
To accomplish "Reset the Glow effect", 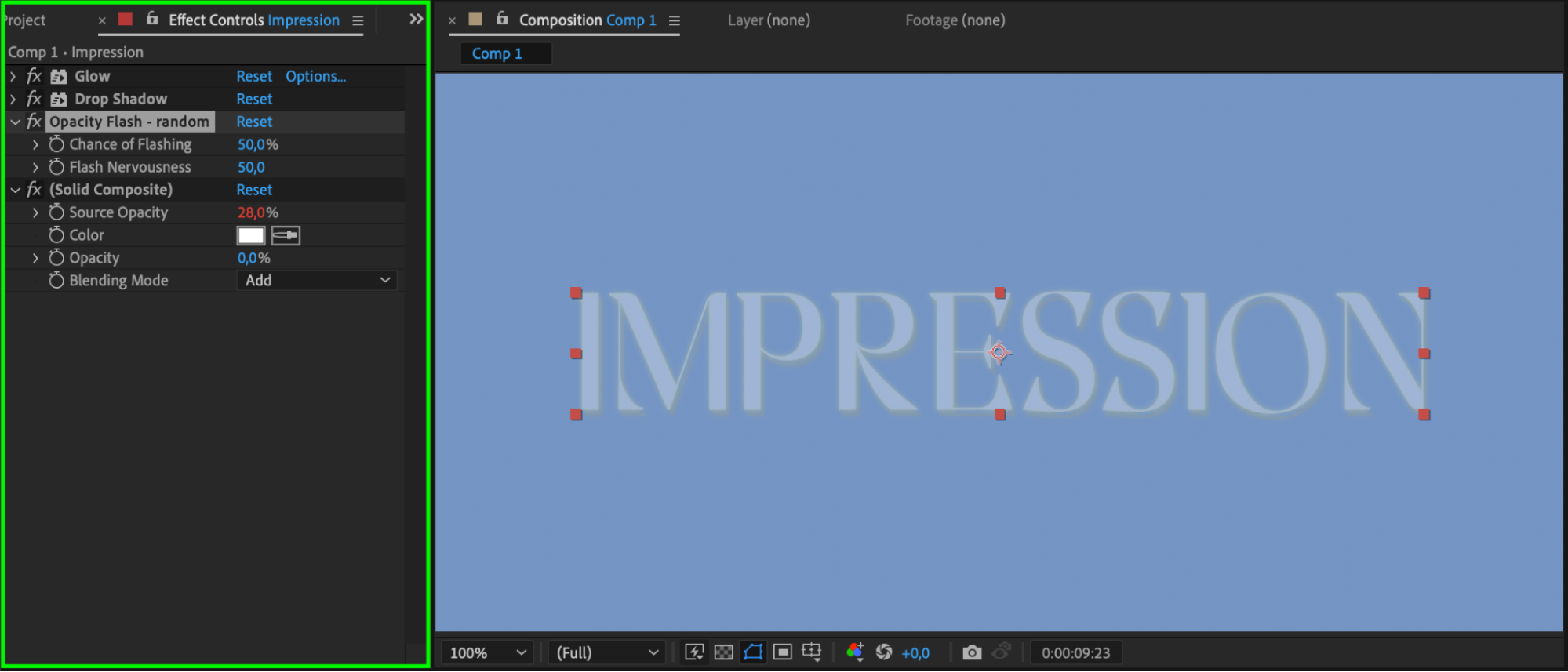I will [254, 76].
